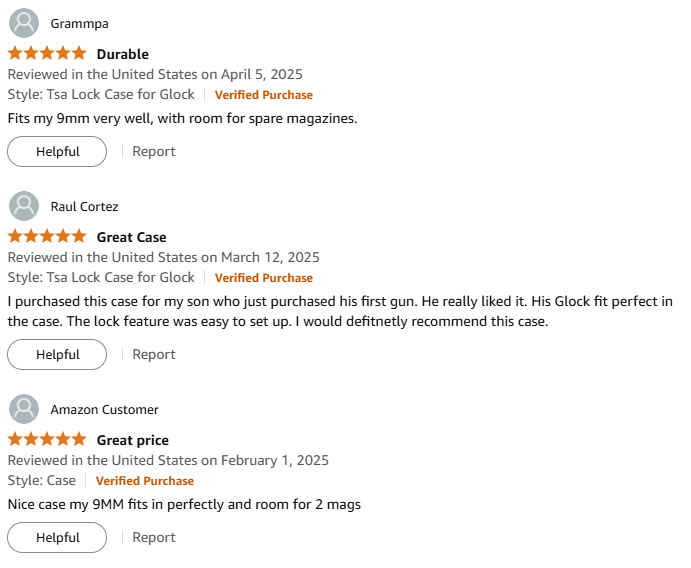Click the five-star rating on Great Case review
Image resolution: width=691 pixels, height=568 pixels.
47,236
